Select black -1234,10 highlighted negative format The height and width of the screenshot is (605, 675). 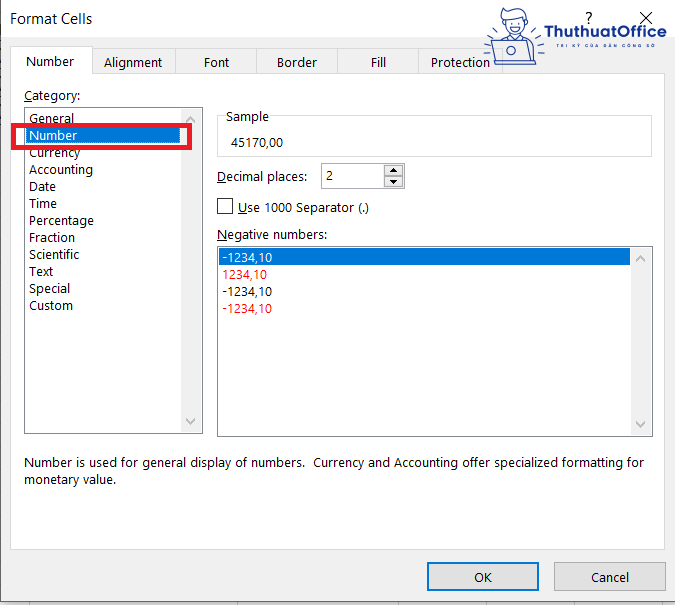(x=424, y=257)
